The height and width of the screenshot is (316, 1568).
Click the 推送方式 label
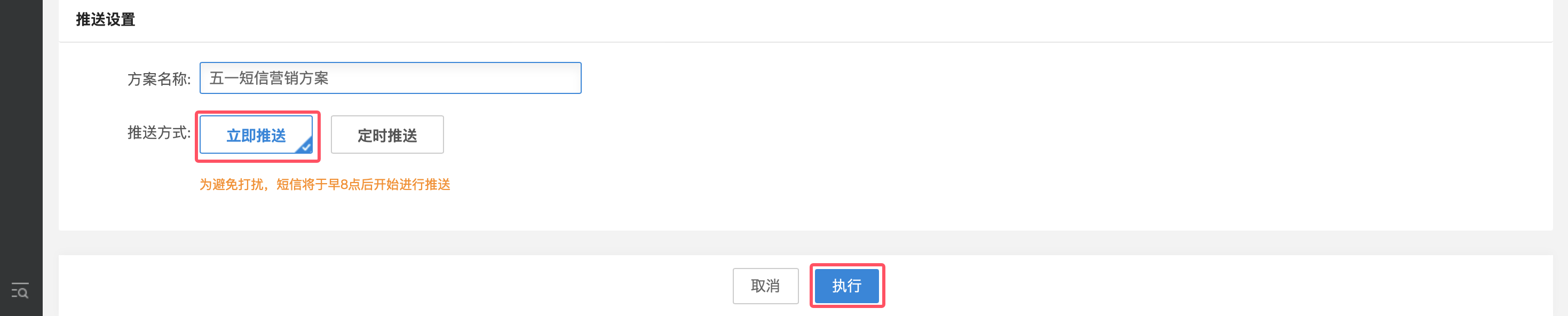click(x=159, y=133)
